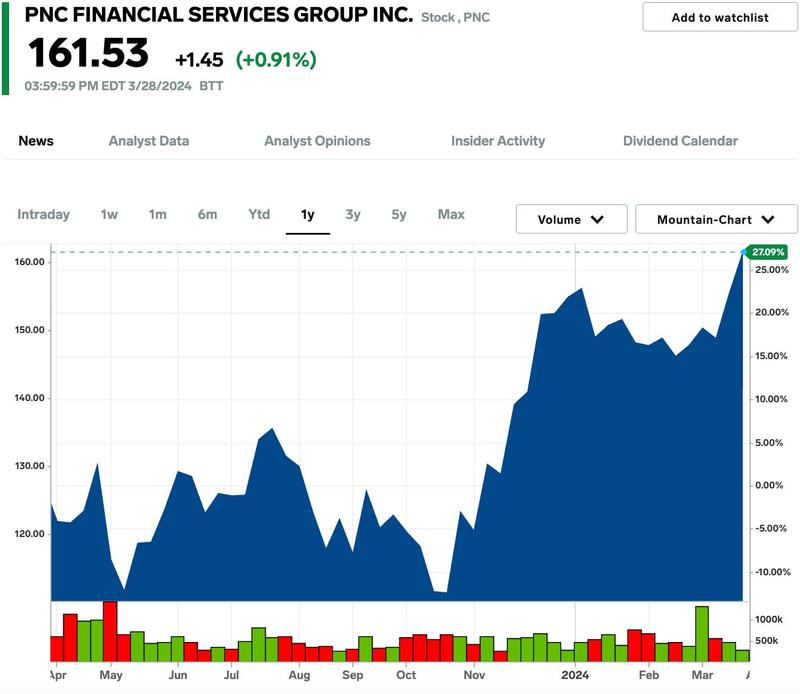Click the 160.00 price axis label
Screen dimensions: 800x694
click(30, 262)
